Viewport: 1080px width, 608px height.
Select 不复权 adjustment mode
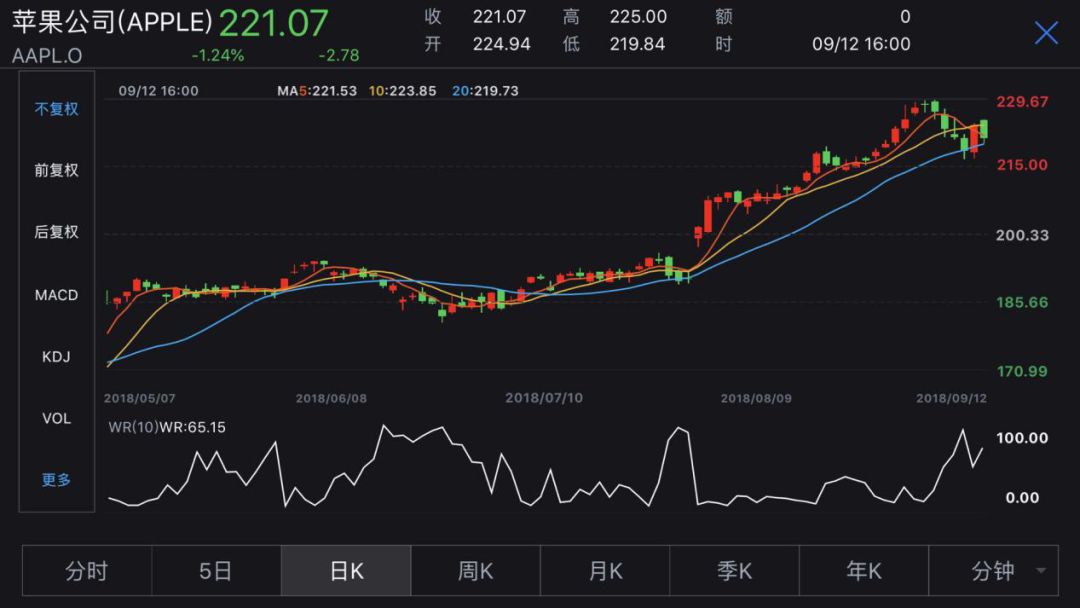[x=56, y=109]
